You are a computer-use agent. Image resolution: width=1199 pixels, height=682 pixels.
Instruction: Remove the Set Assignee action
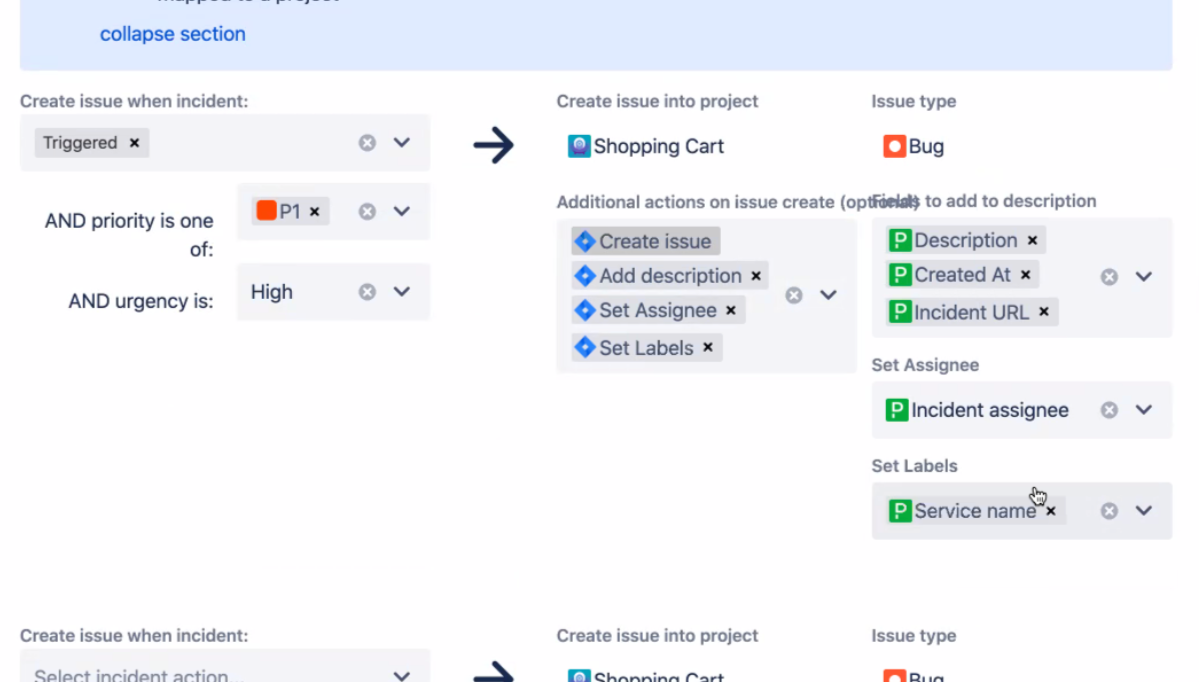click(x=731, y=311)
